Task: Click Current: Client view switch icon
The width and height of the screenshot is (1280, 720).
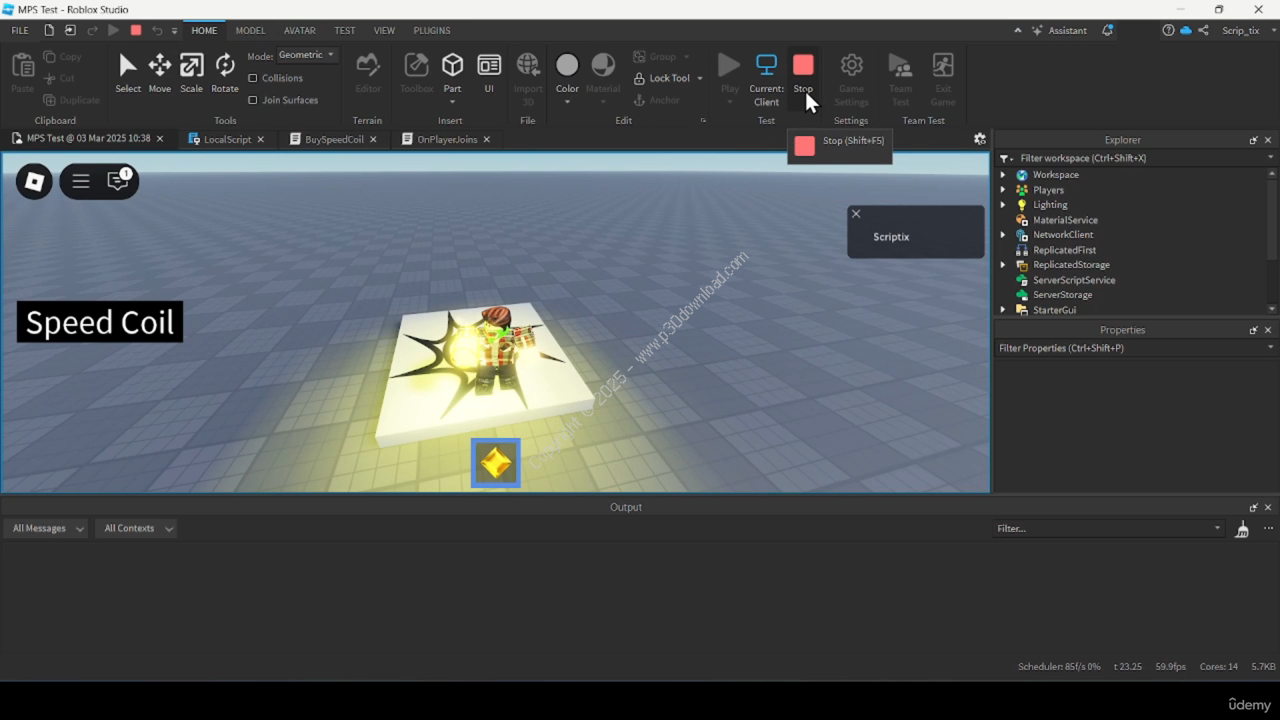Action: (767, 65)
